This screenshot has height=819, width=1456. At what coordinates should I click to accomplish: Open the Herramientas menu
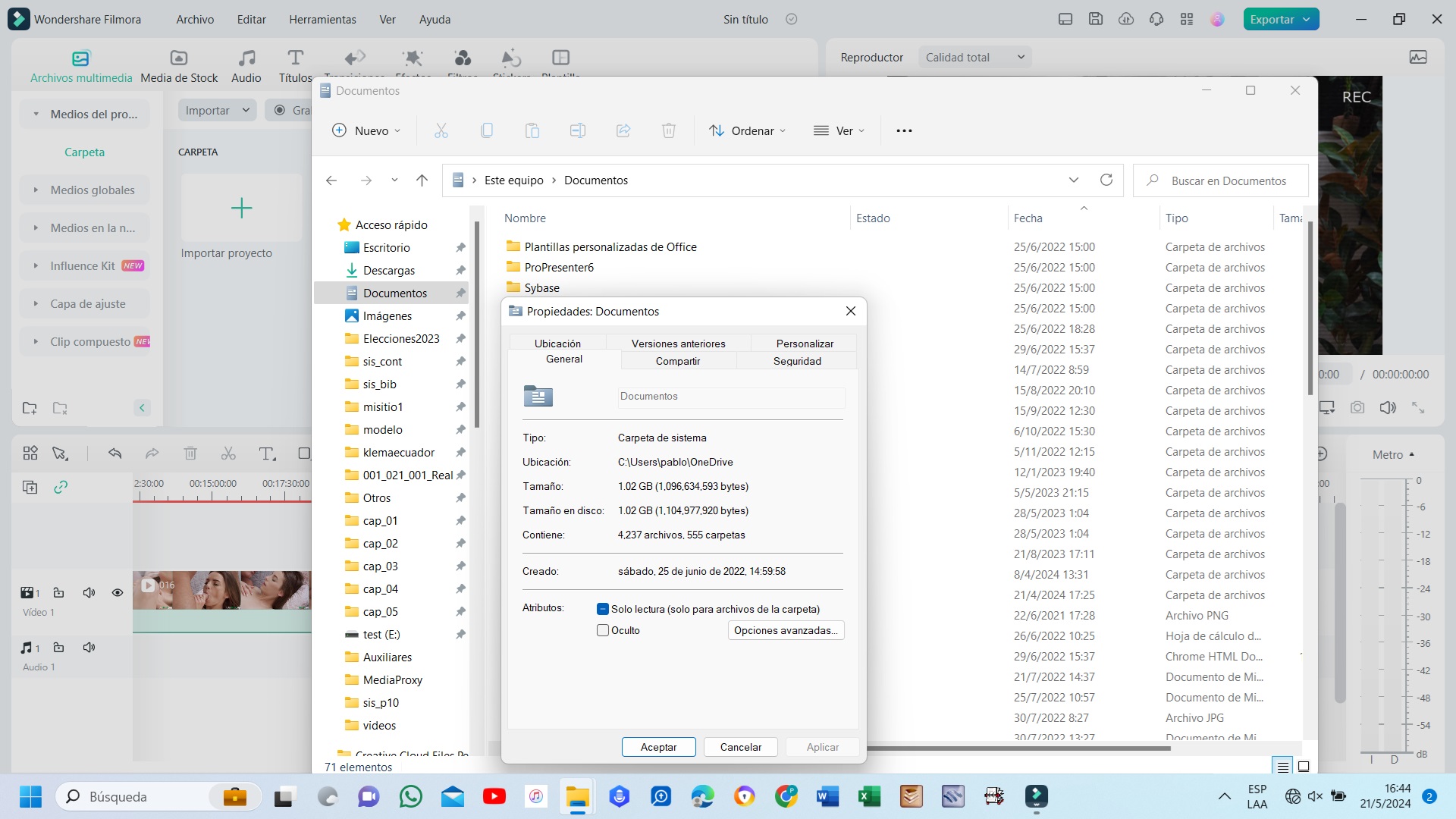pos(322,20)
